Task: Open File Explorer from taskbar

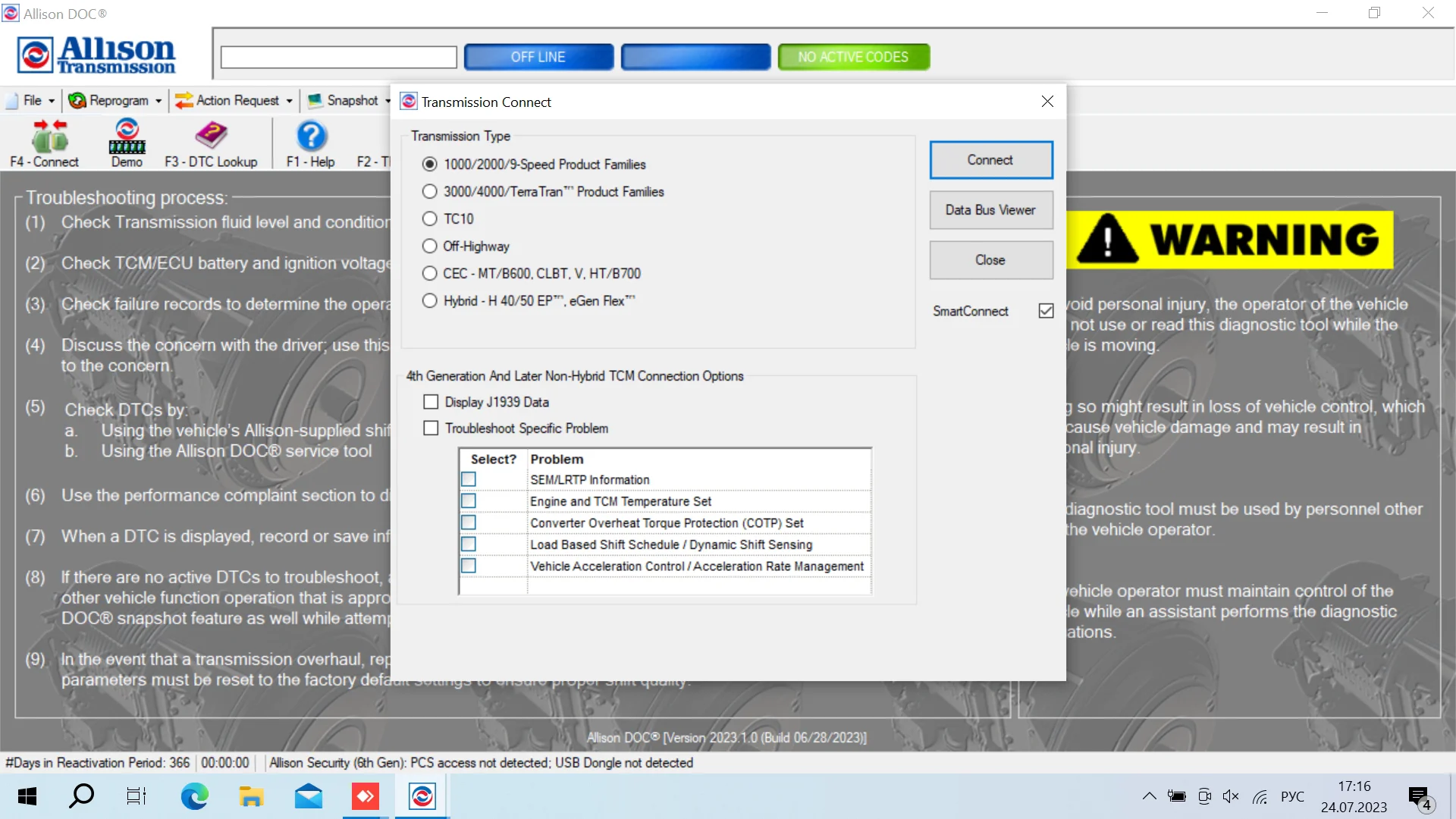Action: coord(251,796)
